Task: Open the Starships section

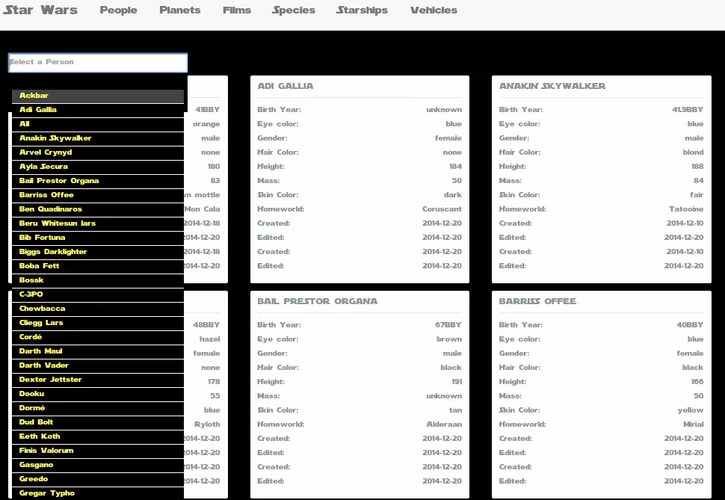Action: [362, 10]
